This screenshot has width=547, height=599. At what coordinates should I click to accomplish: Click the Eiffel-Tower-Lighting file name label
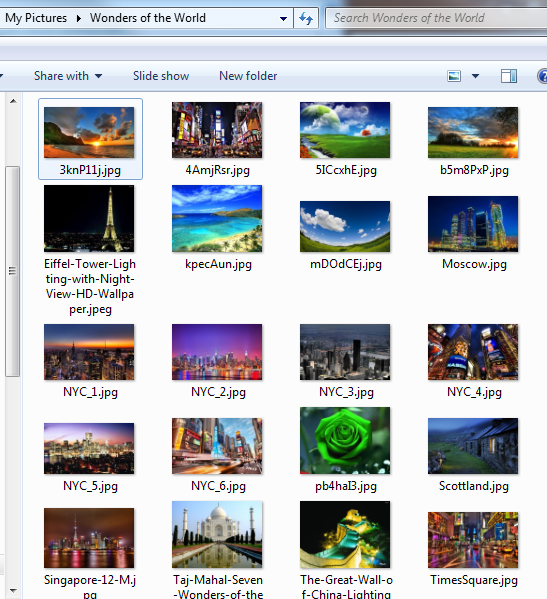coord(90,286)
